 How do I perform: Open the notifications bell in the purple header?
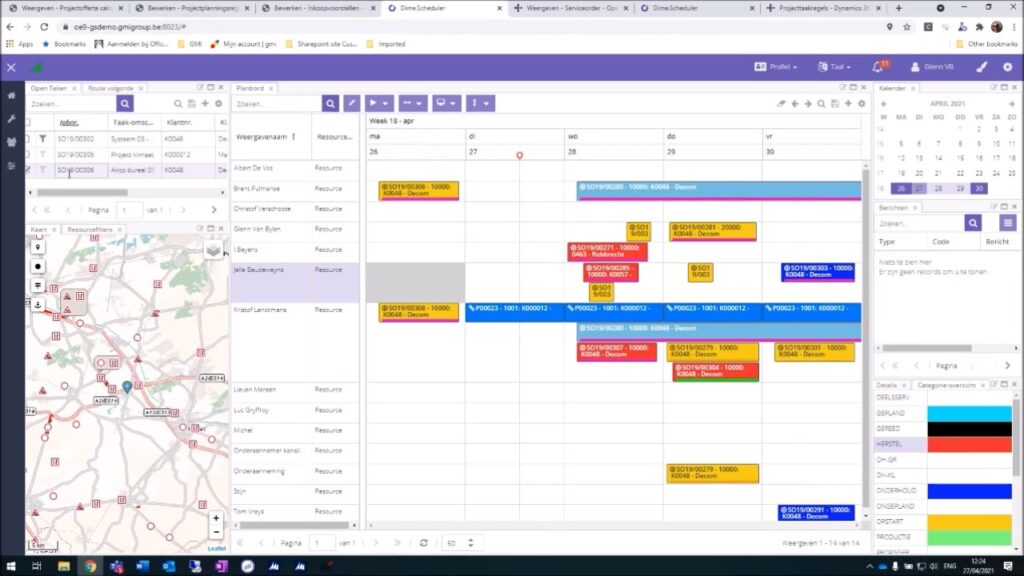pos(878,66)
